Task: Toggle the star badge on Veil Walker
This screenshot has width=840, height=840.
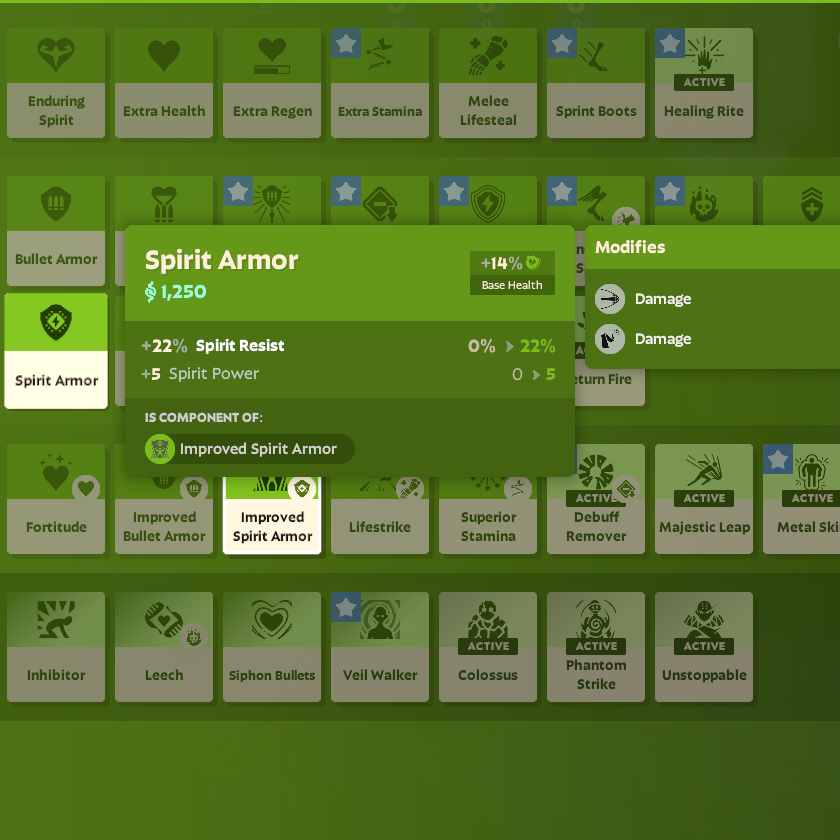Action: point(346,607)
